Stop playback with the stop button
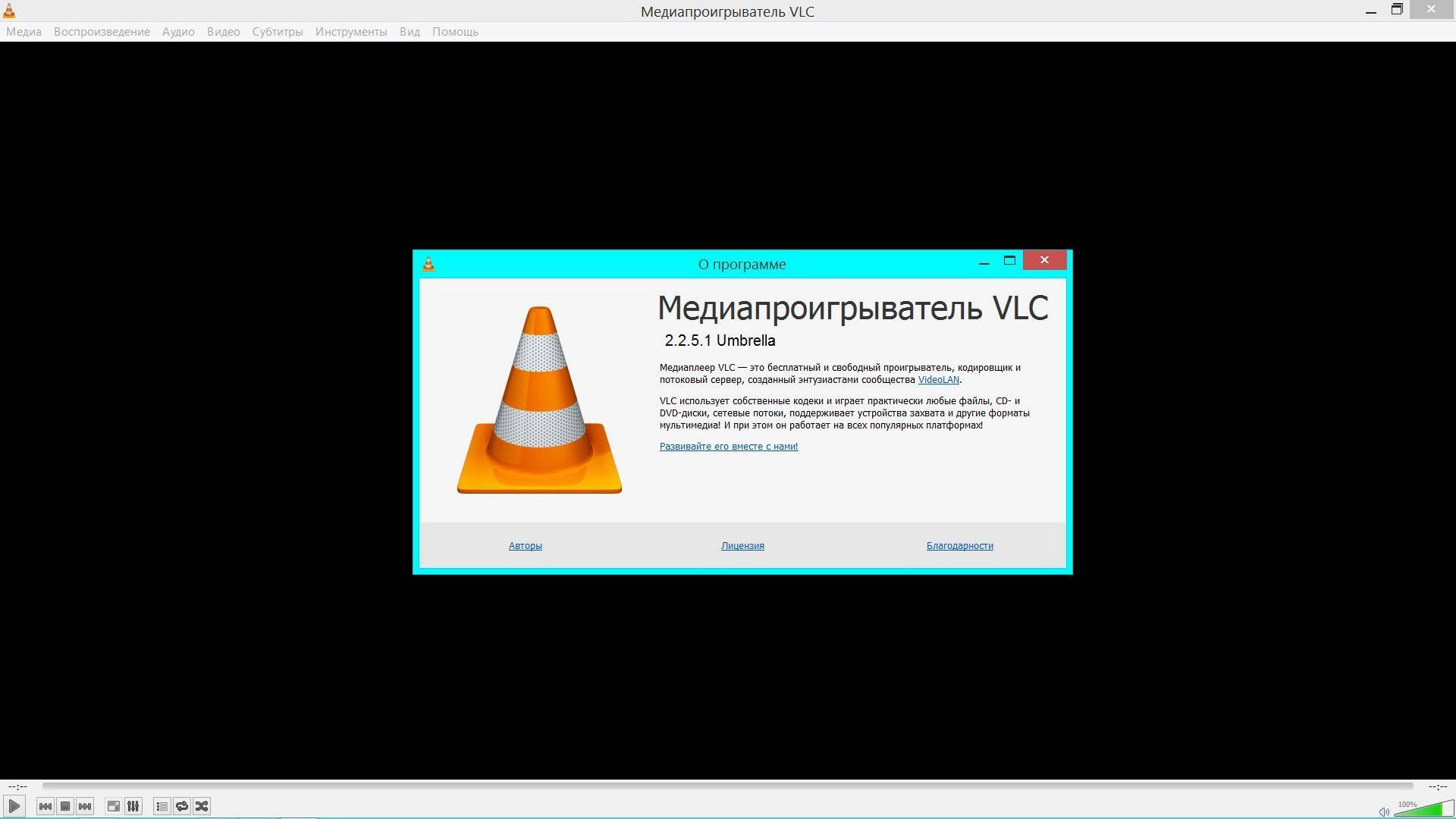 click(x=65, y=806)
